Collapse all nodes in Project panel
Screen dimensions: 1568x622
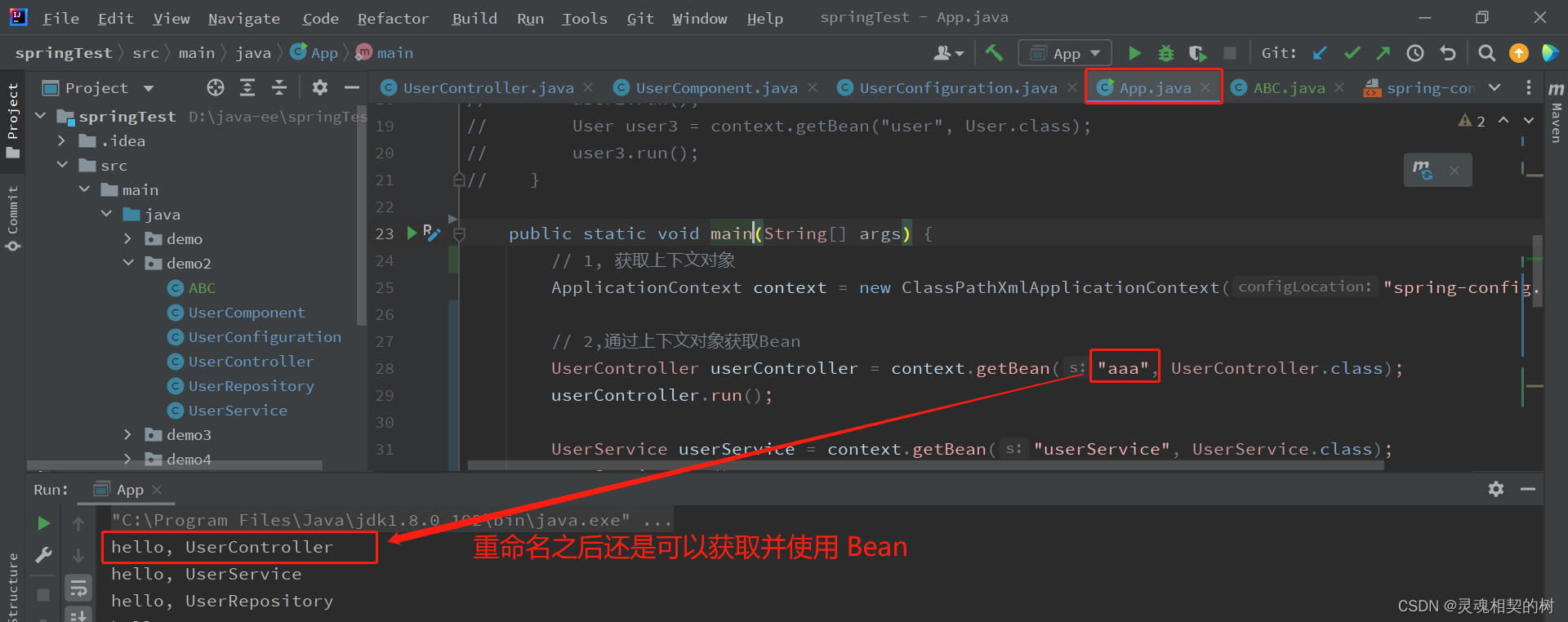coord(279,87)
